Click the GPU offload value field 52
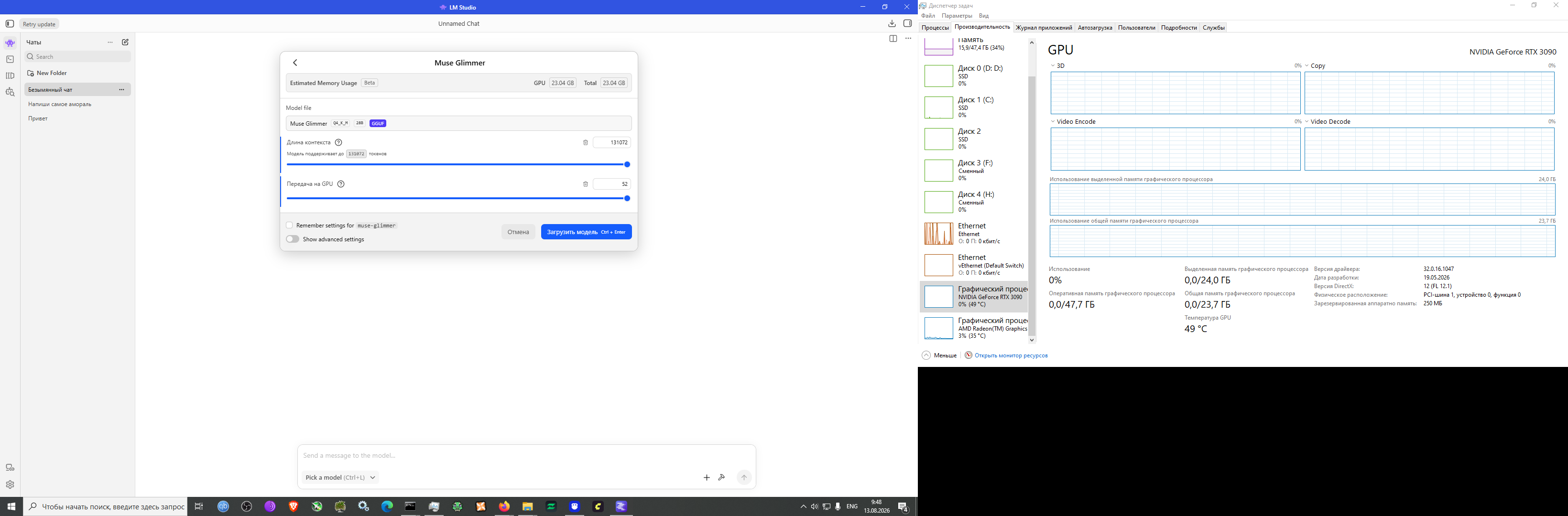 point(612,184)
